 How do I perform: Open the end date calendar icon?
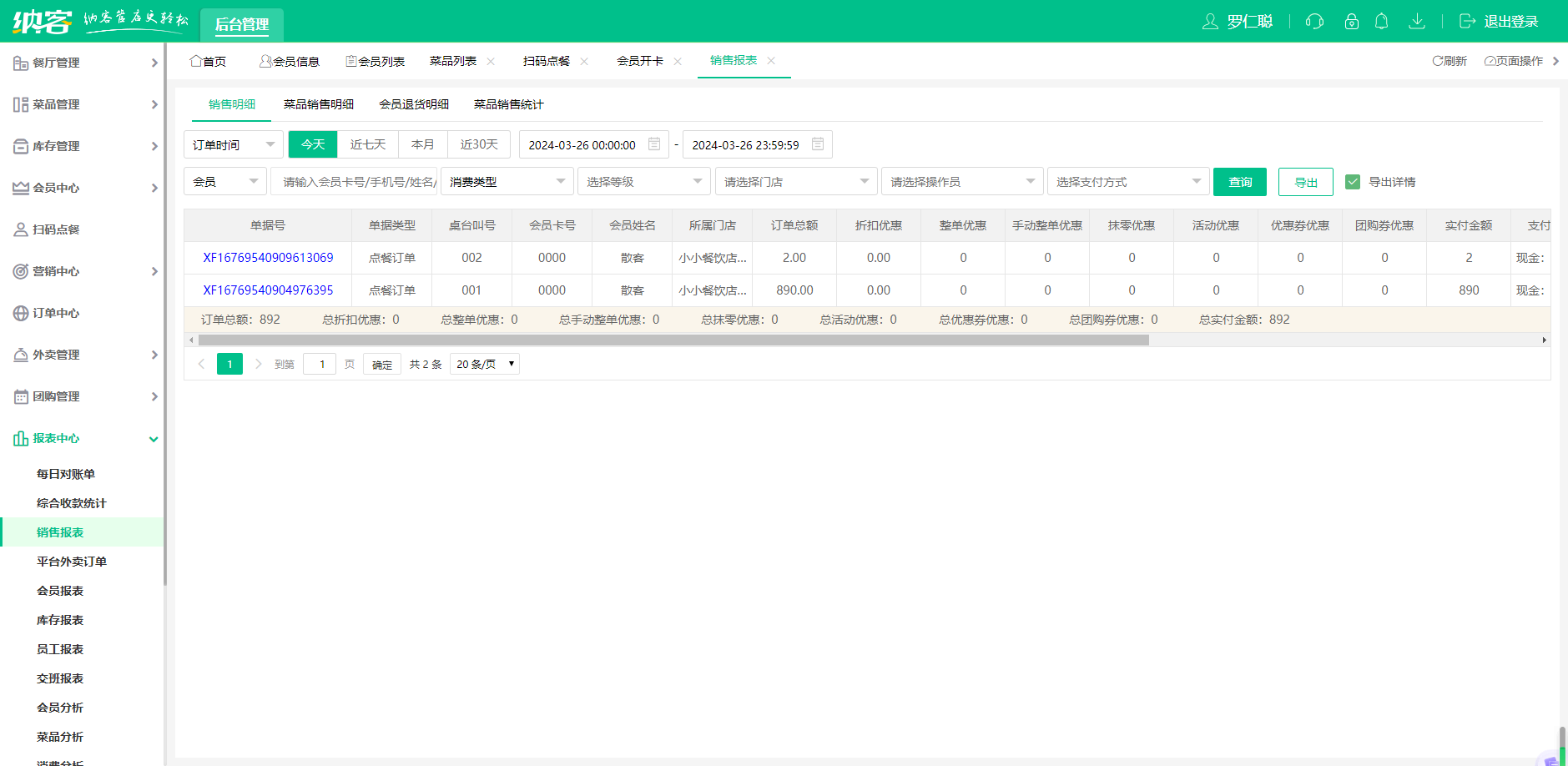tap(818, 144)
